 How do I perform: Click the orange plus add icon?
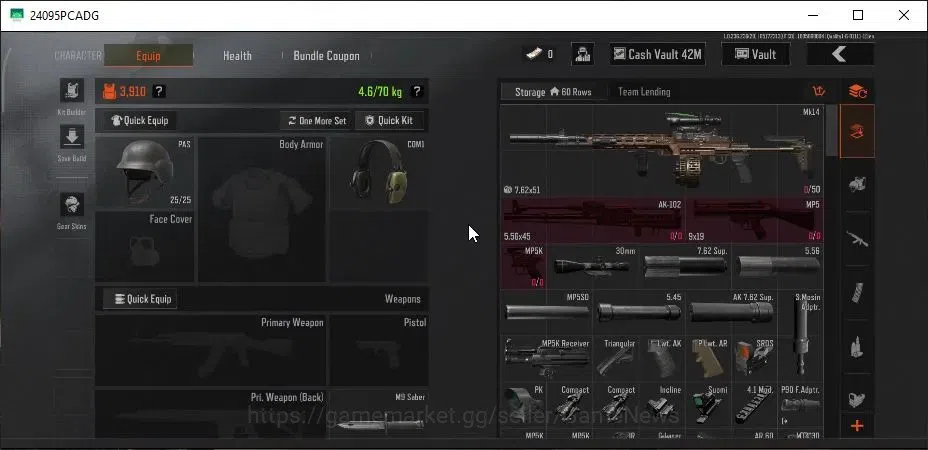tap(857, 426)
